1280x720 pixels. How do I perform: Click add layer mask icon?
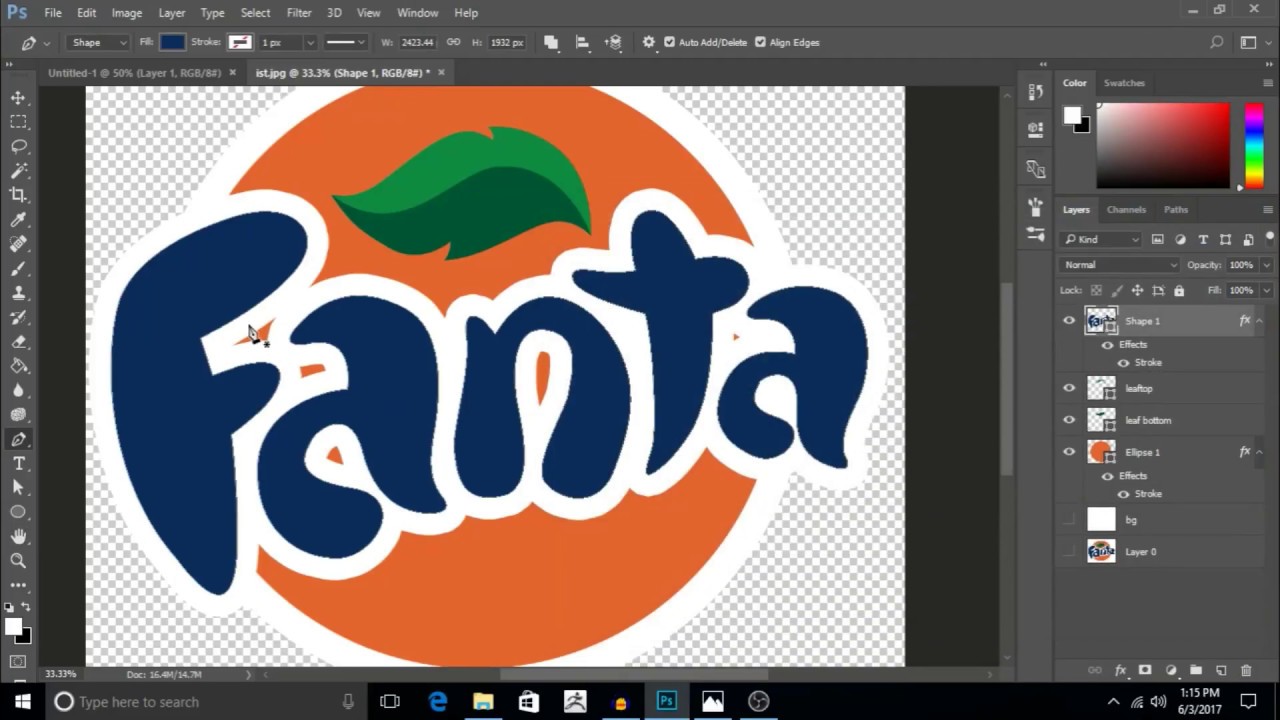pos(1145,670)
